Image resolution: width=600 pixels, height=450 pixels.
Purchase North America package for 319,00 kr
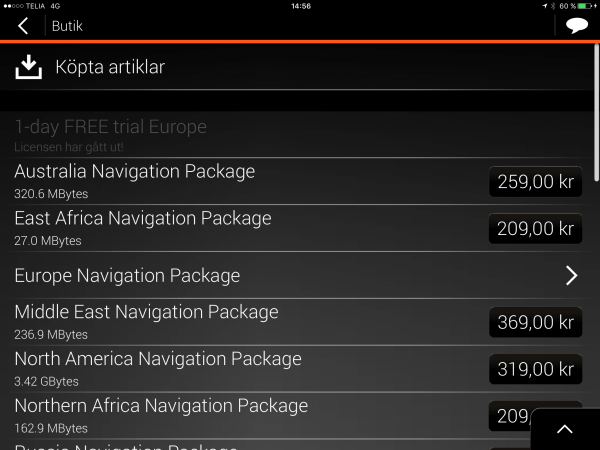(535, 369)
